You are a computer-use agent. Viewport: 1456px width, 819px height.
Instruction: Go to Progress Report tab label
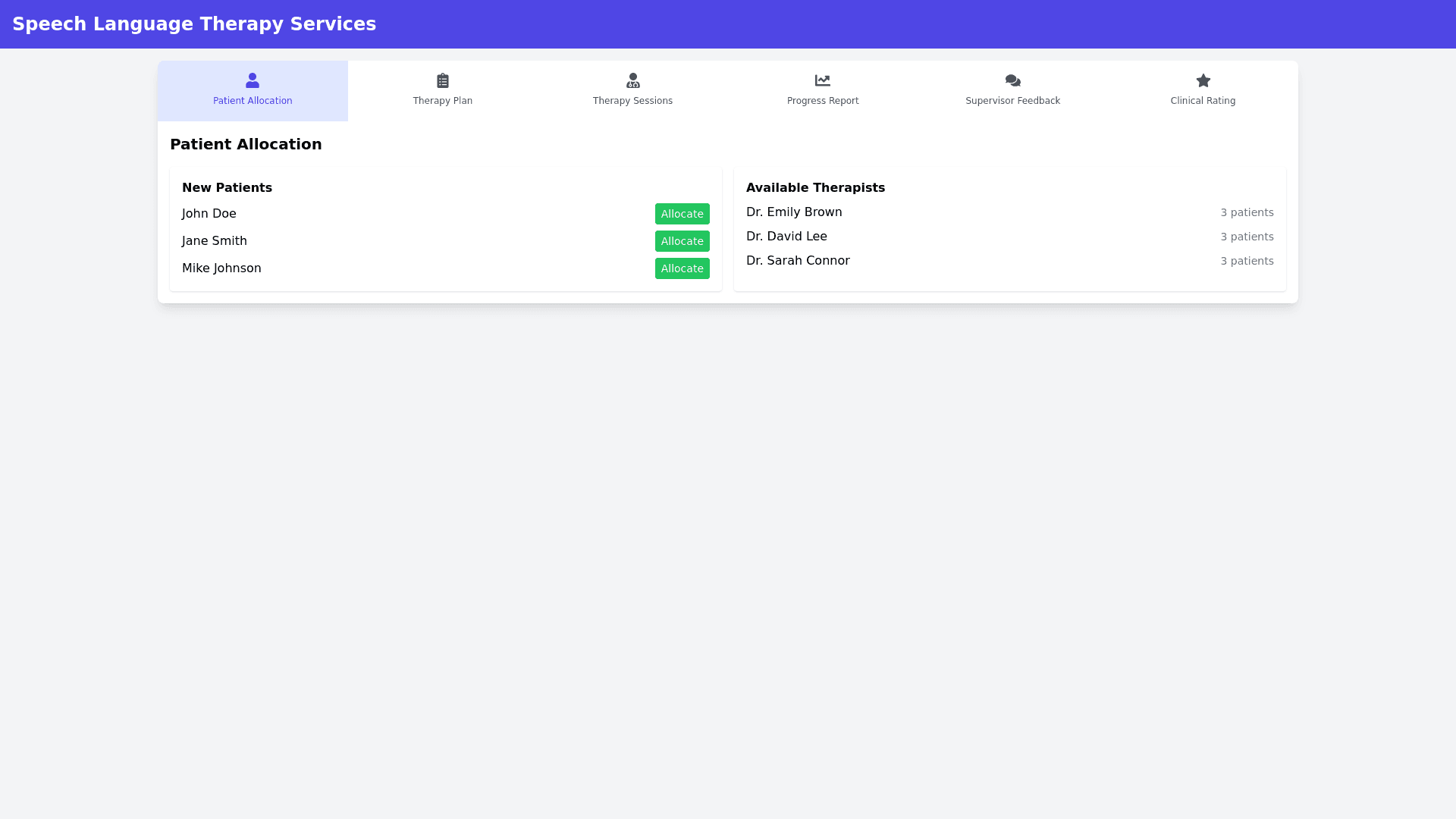coord(823,101)
